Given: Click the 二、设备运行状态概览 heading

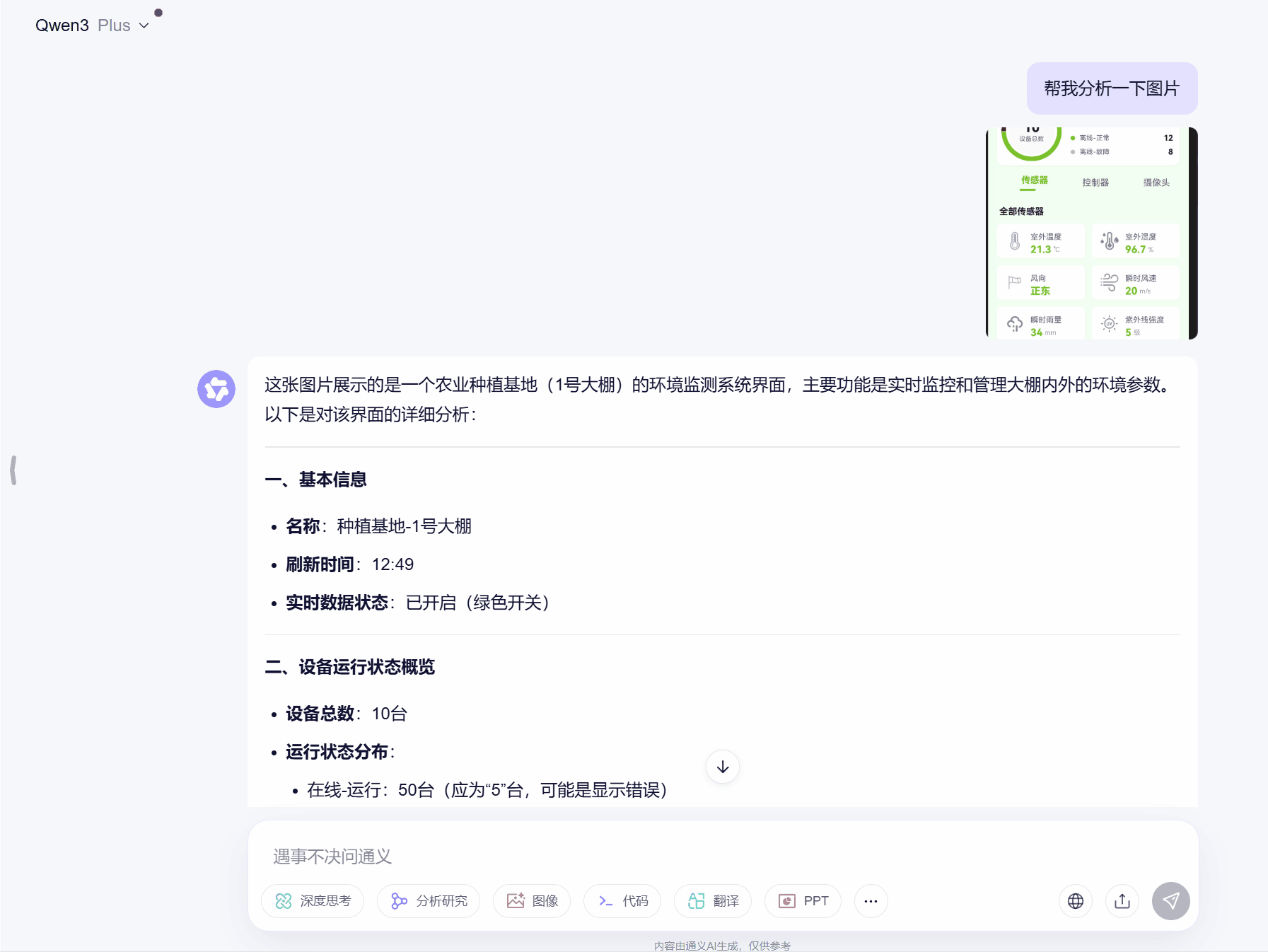Looking at the screenshot, I should click(349, 667).
